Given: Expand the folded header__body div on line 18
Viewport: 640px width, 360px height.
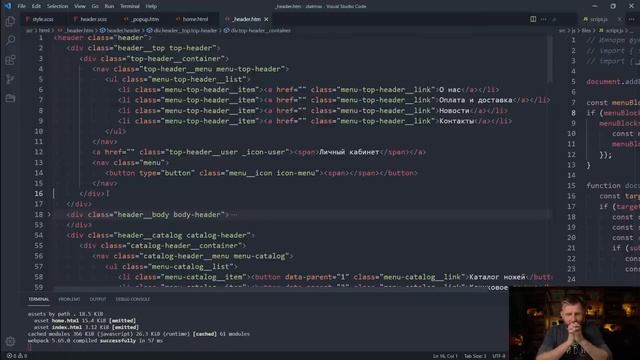Looking at the screenshot, I should click(49, 214).
